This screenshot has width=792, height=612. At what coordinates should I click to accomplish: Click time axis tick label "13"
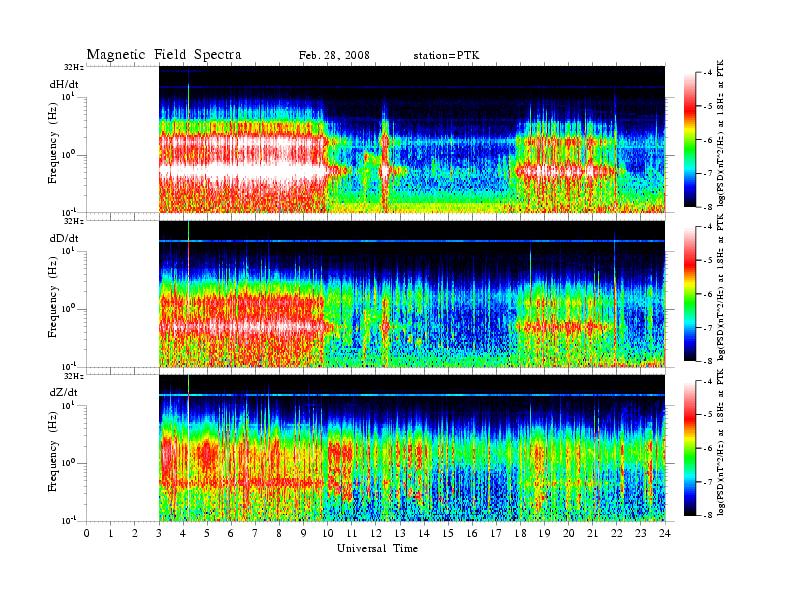(400, 533)
